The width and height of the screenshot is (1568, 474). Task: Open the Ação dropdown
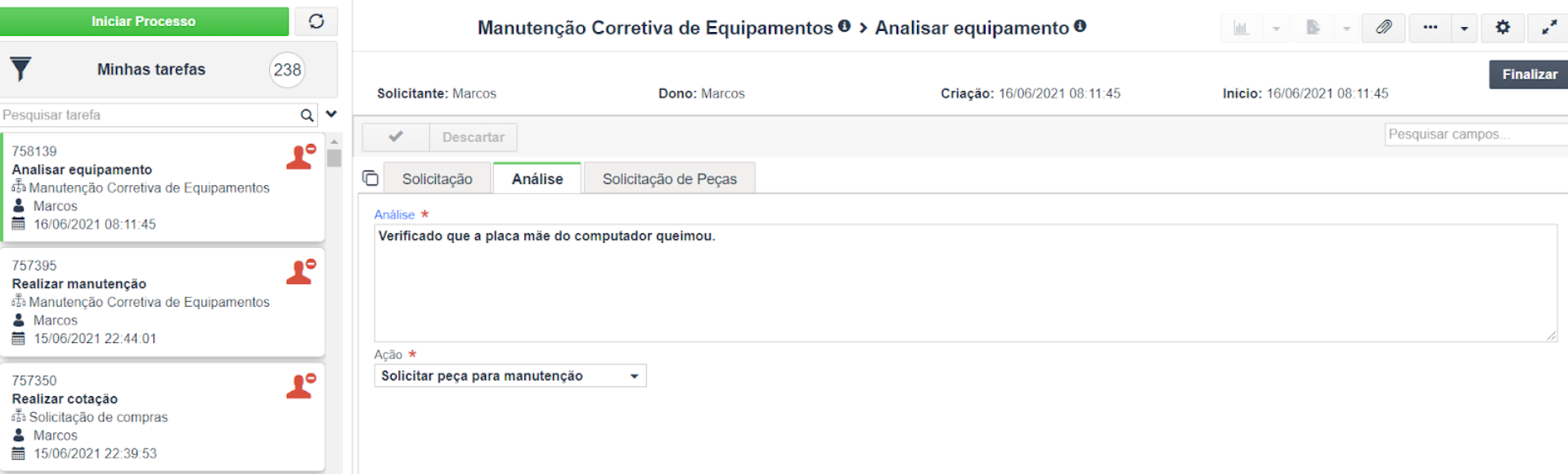coord(510,376)
